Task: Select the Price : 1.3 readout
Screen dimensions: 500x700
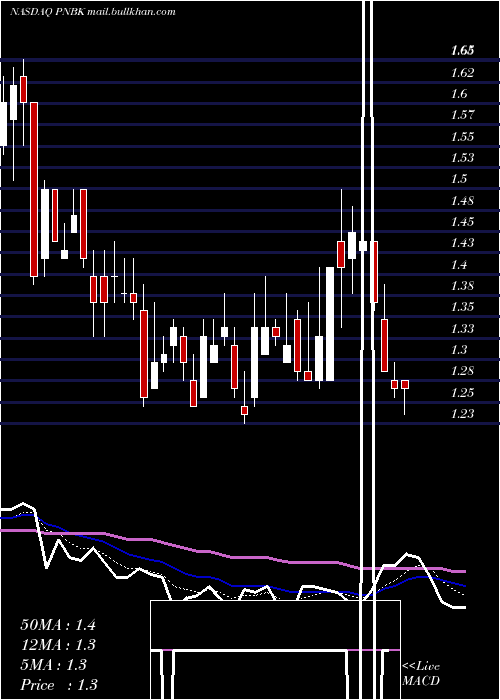Action: 59,685
